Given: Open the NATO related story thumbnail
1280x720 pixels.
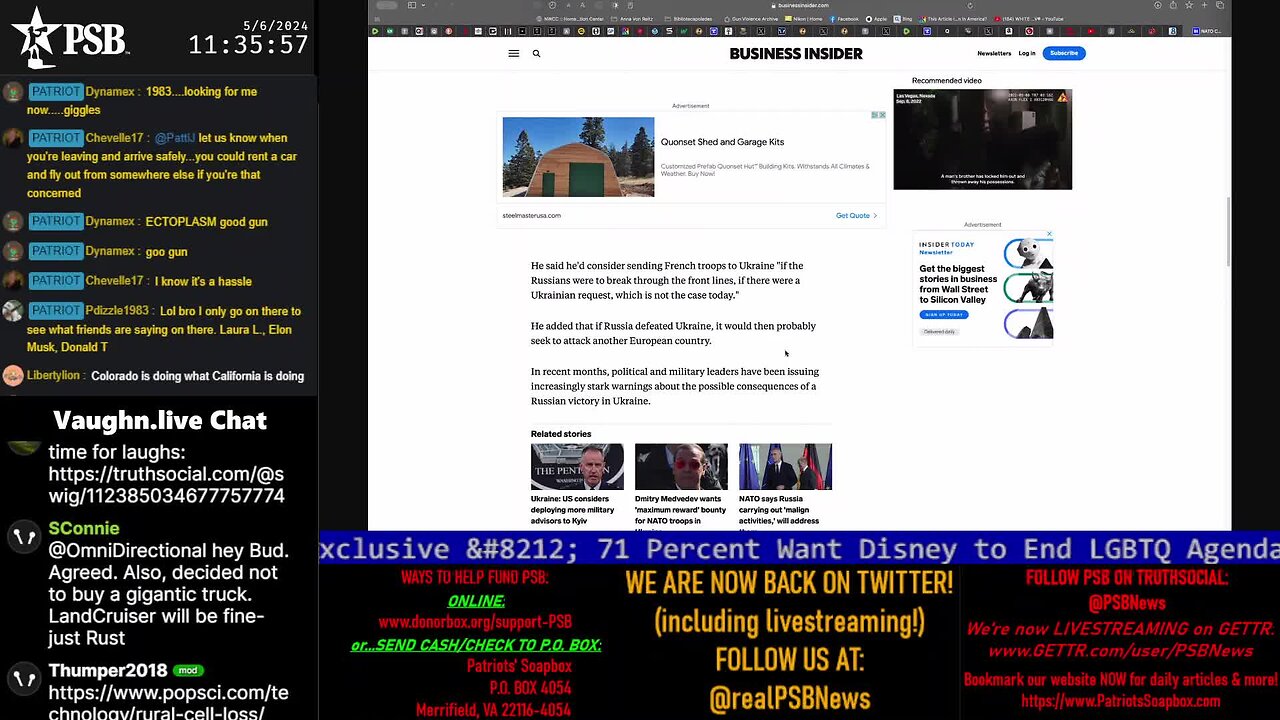Looking at the screenshot, I should point(785,467).
